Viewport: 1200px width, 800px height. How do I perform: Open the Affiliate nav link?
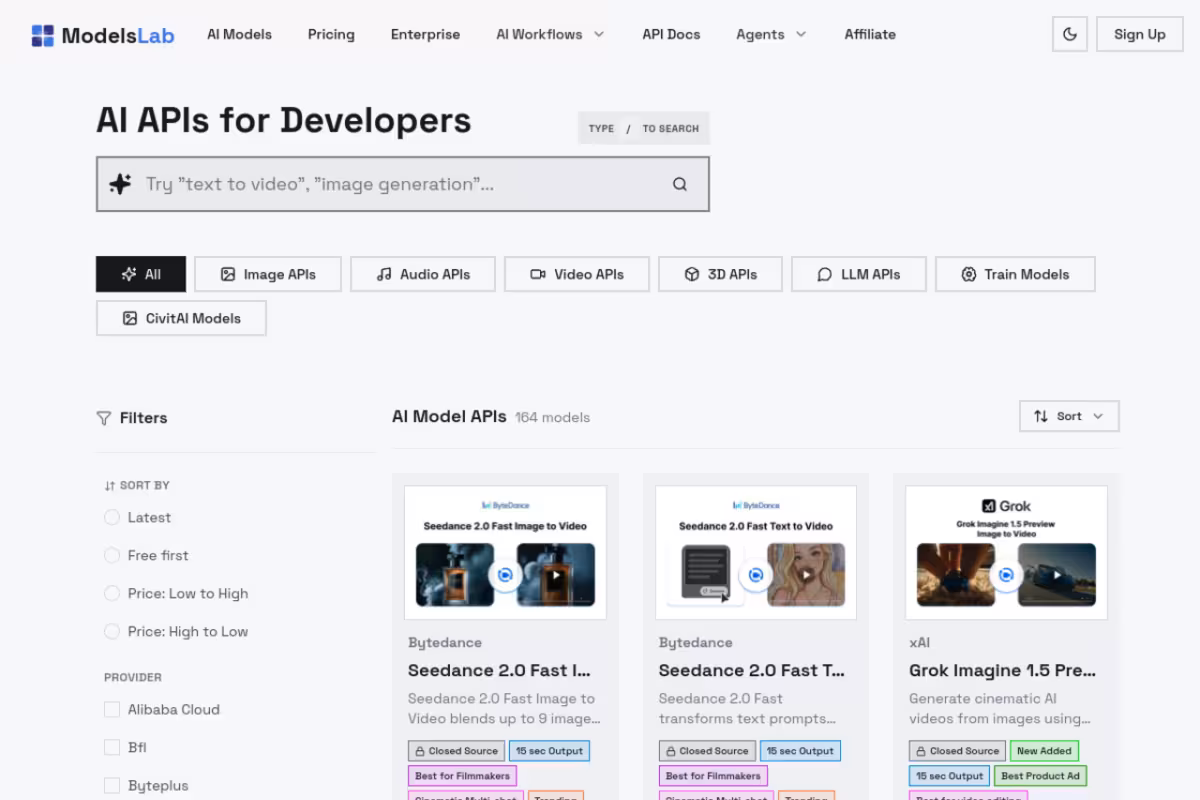pos(870,34)
